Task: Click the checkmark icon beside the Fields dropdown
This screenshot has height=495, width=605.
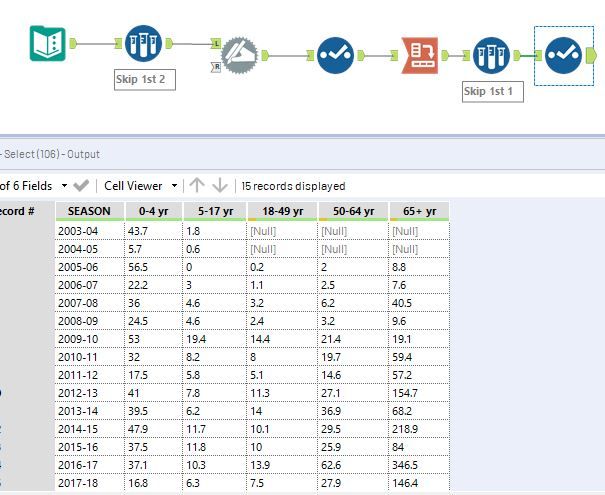Action: click(x=81, y=186)
